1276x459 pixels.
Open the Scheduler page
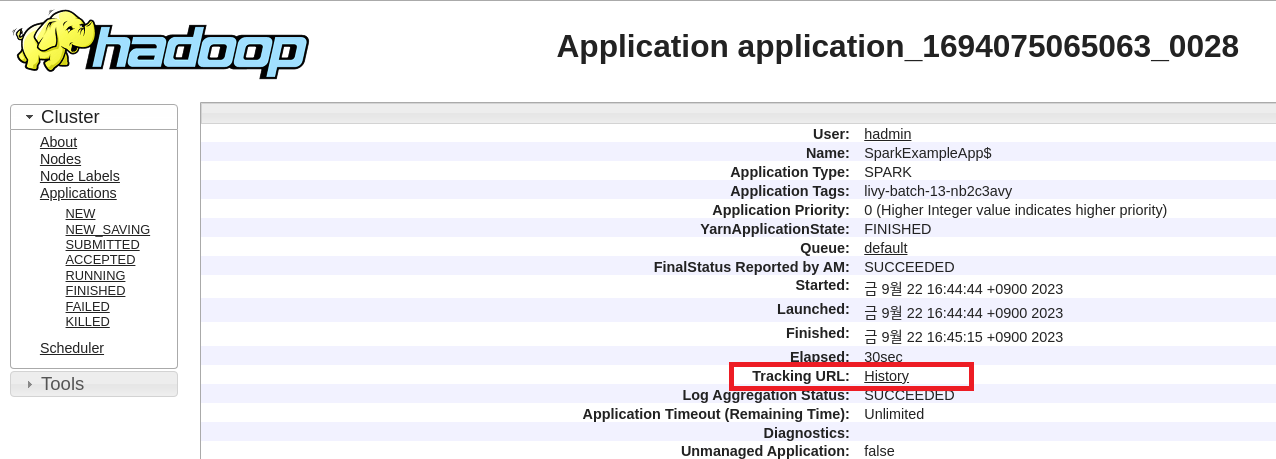tap(72, 348)
